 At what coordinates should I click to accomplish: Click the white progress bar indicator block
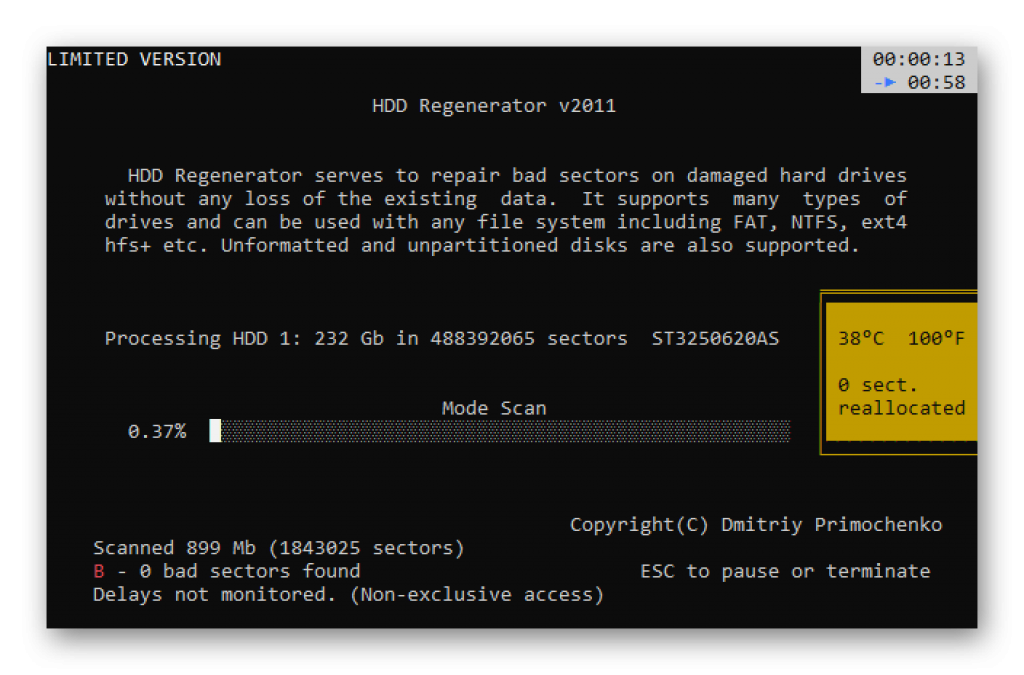(x=215, y=431)
